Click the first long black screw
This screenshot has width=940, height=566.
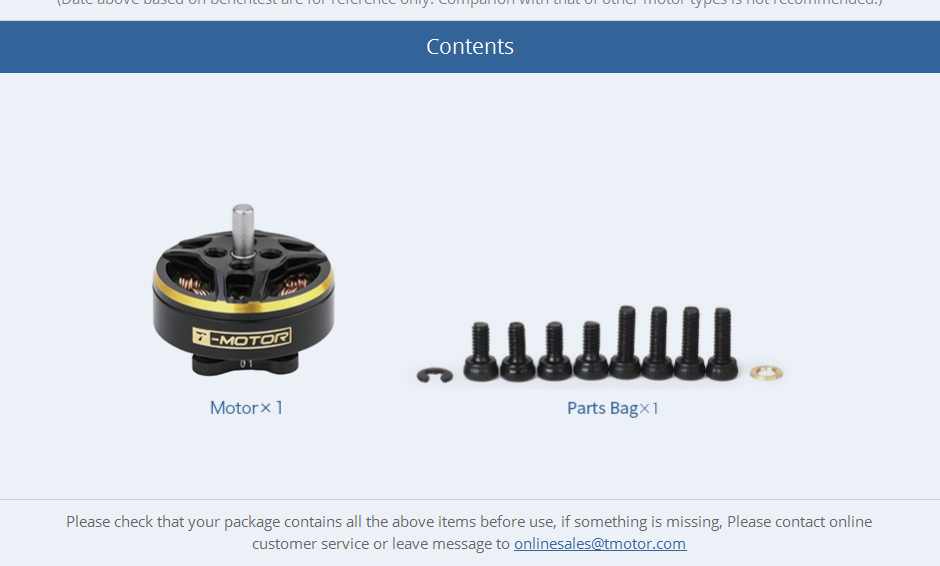click(x=626, y=343)
